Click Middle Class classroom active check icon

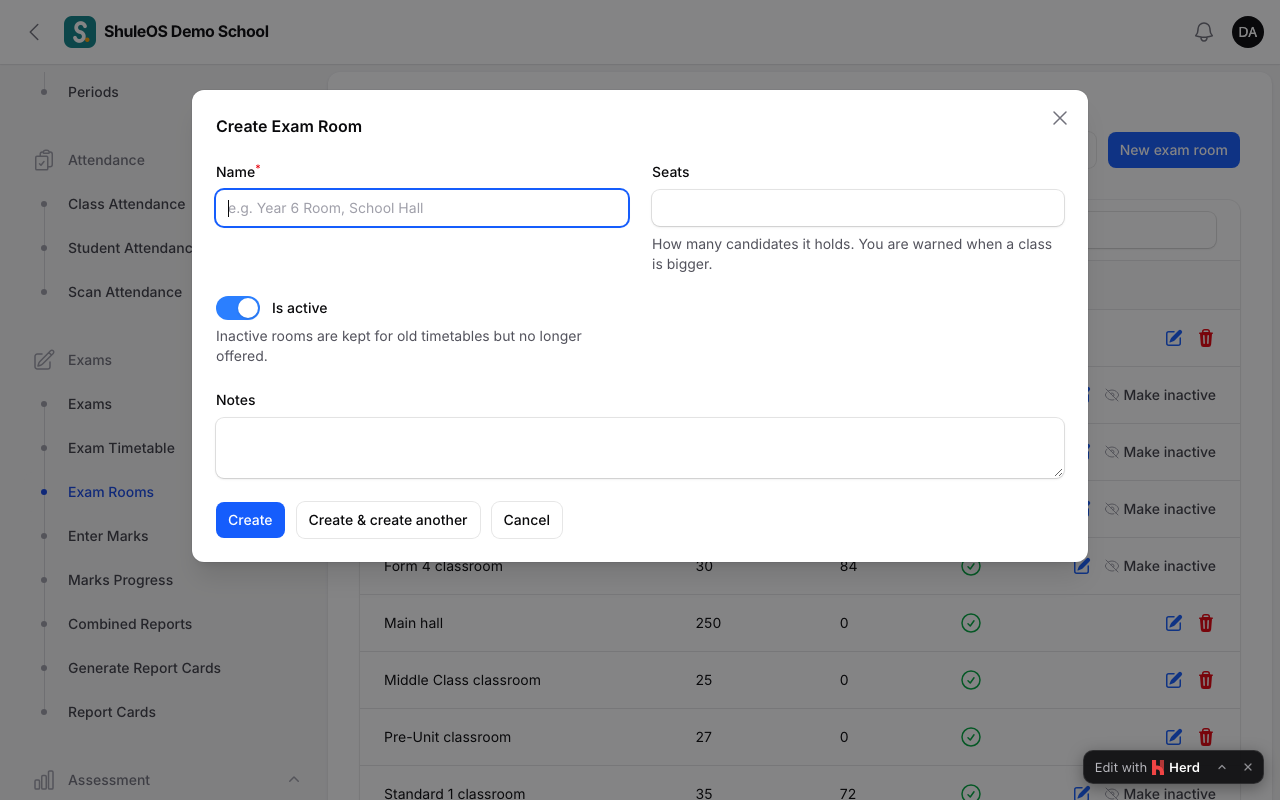coord(970,680)
